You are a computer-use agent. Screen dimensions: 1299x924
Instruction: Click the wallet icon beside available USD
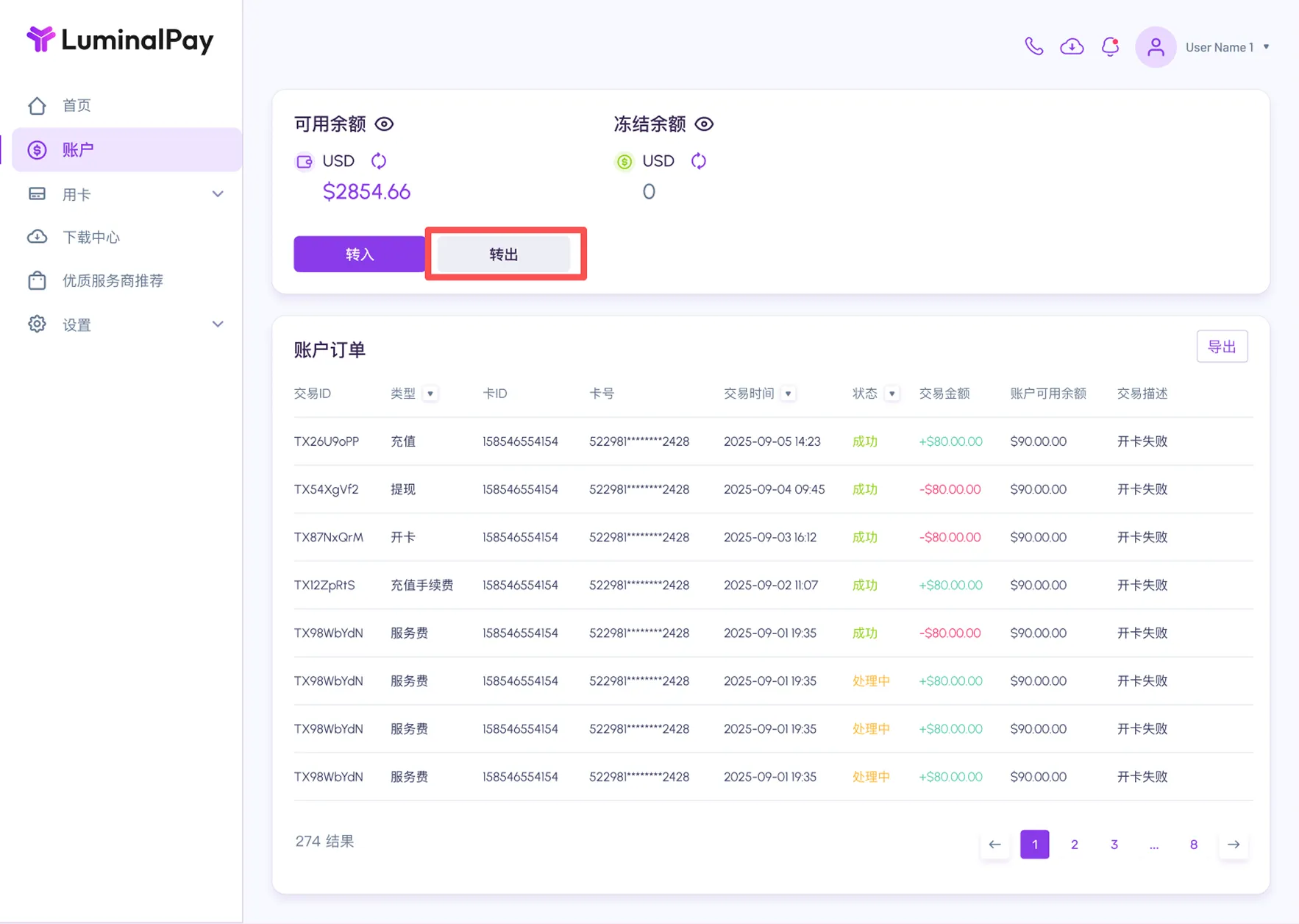(305, 161)
